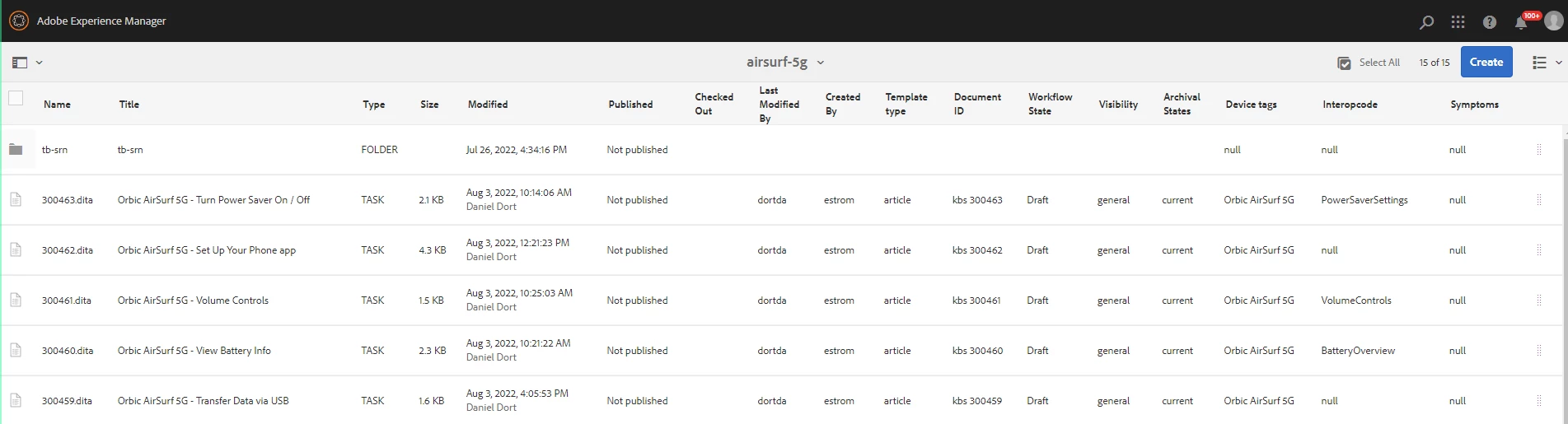Click "Orbic AirSurf 5G - Volume Controls" title
The image size is (1568, 424).
point(193,301)
